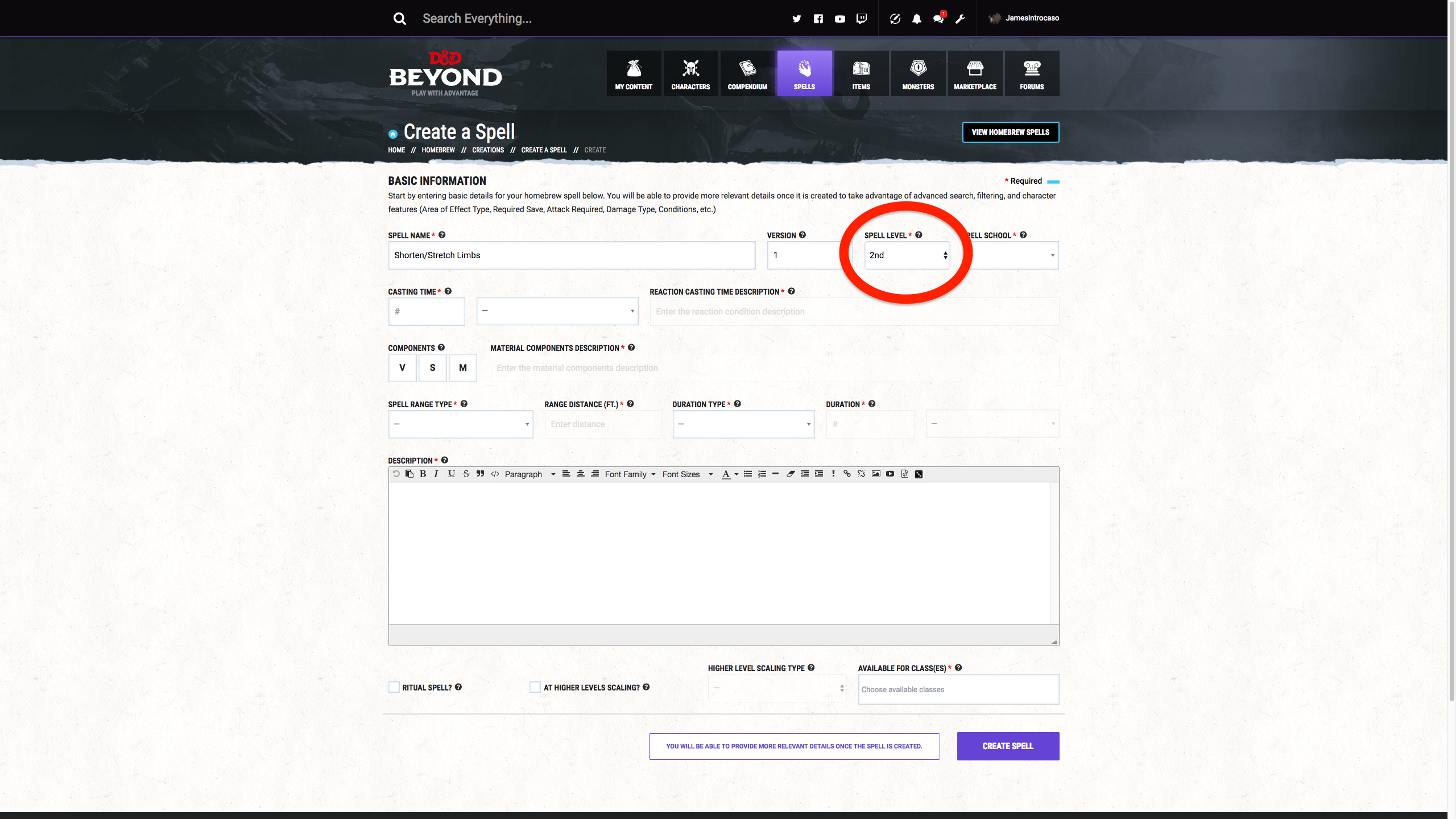Viewport: 1456px width, 819px height.
Task: Open the wrench tools icon
Action: point(960,19)
